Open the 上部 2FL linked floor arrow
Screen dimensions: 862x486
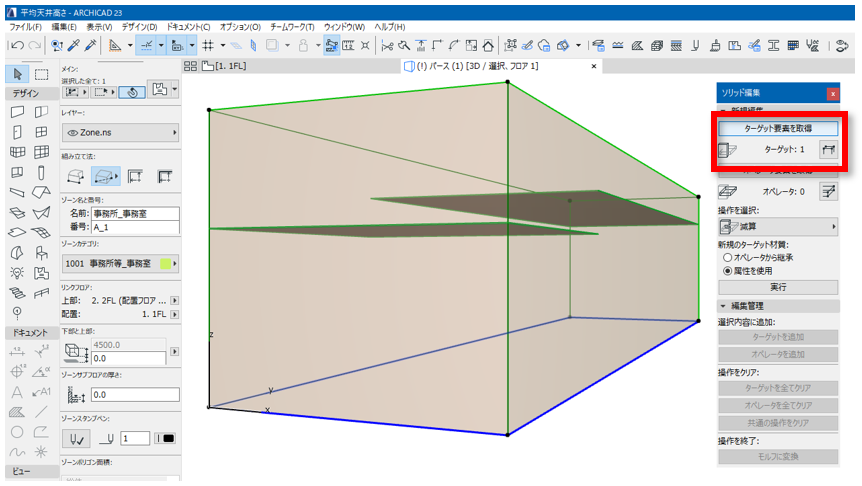(174, 301)
